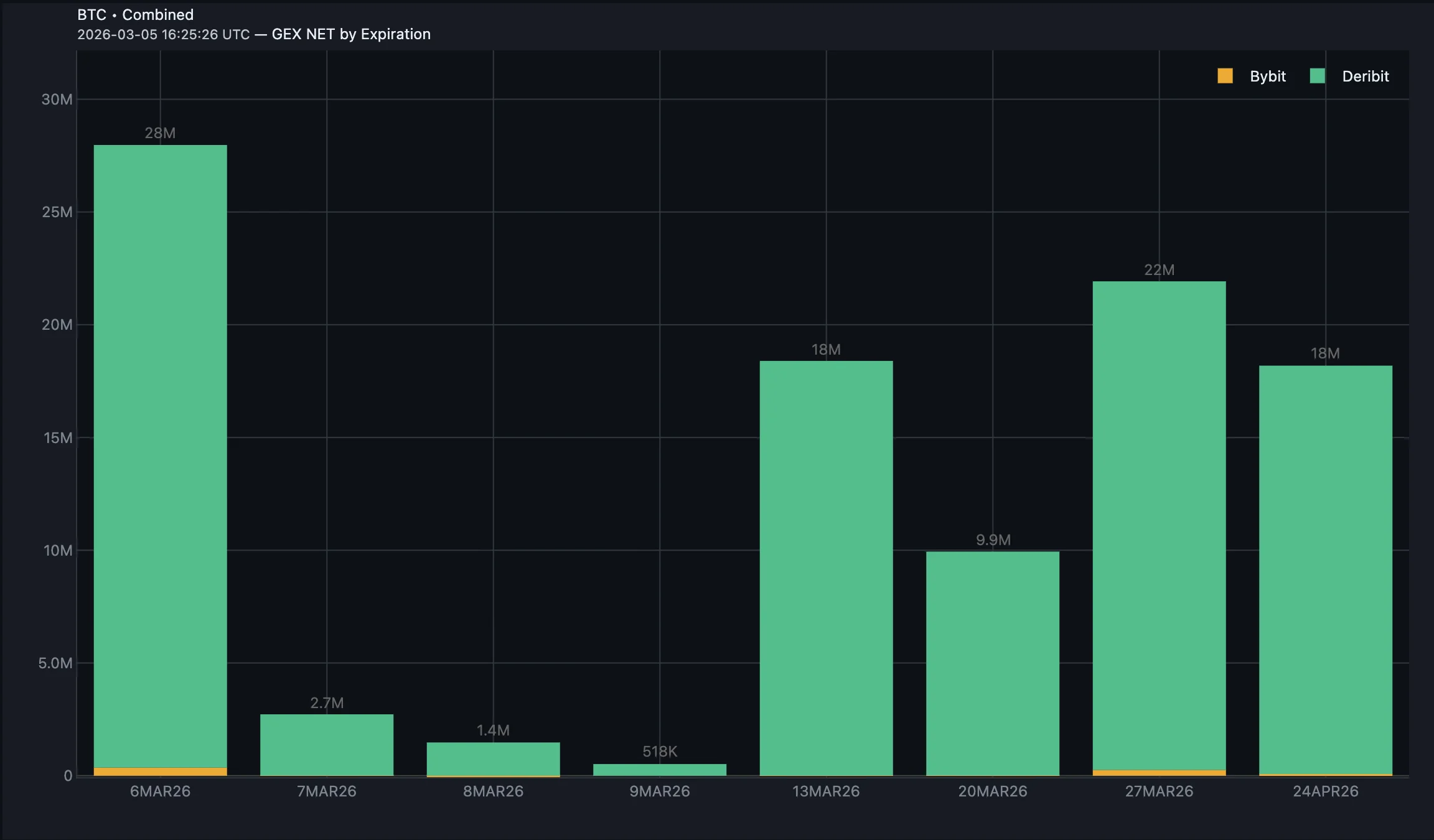Click the 22M data label
Image resolution: width=1434 pixels, height=840 pixels.
click(1159, 270)
